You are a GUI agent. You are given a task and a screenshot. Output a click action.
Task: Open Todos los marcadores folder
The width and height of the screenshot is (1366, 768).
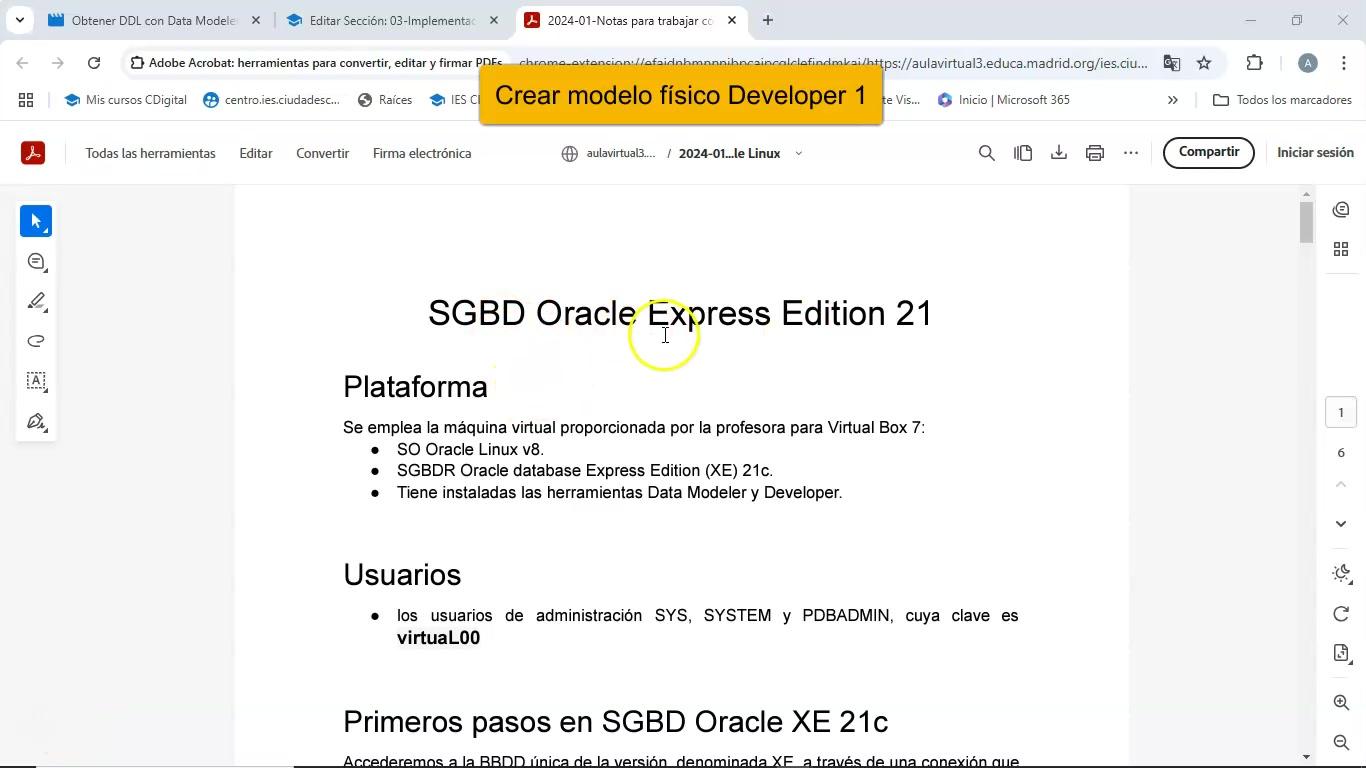(x=1282, y=100)
